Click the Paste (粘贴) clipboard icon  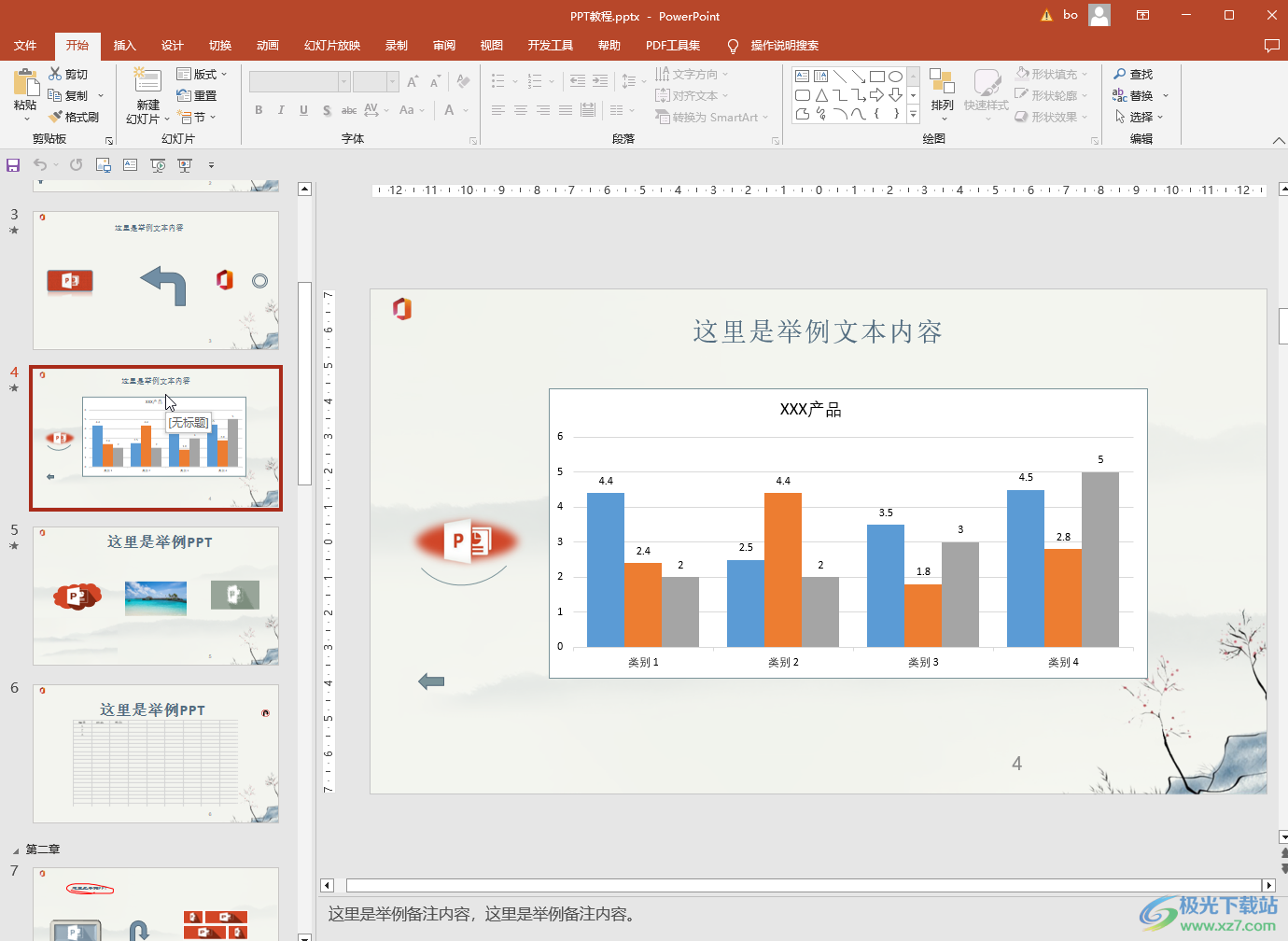(25, 84)
